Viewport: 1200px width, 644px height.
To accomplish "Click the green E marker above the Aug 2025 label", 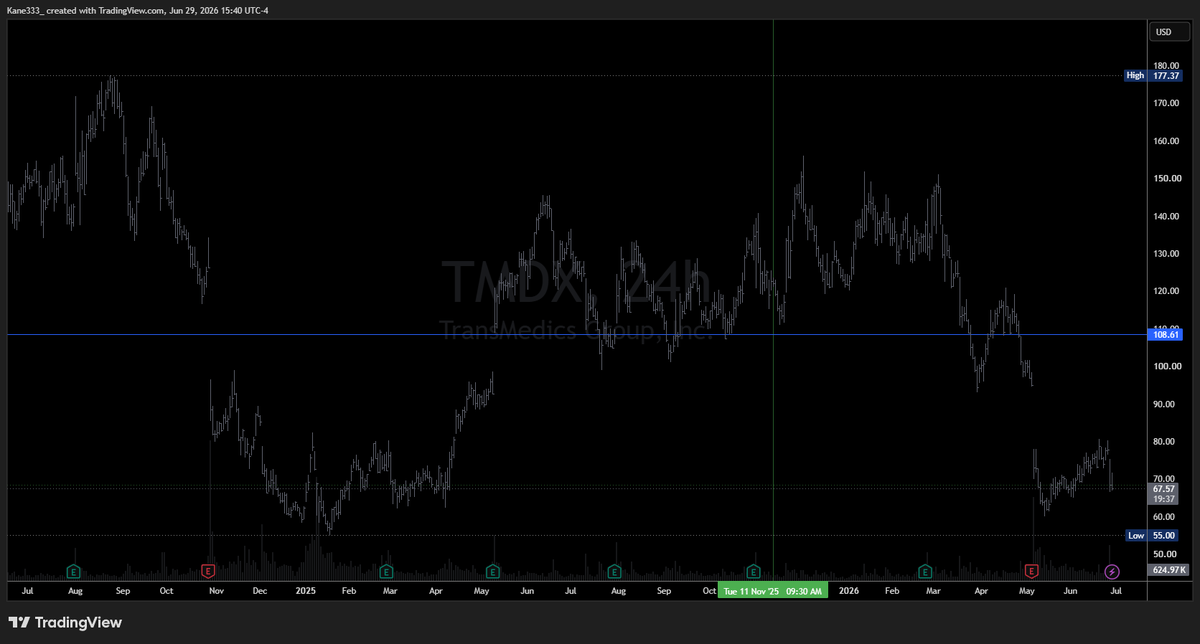I will click(x=614, y=571).
